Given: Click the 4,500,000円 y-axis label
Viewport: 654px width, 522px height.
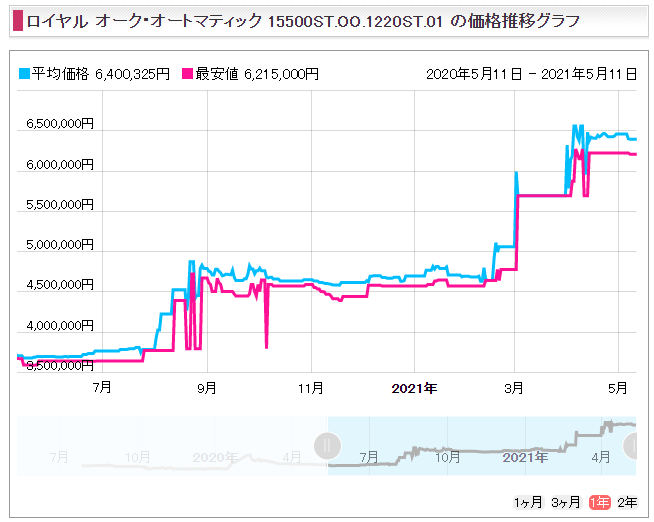Looking at the screenshot, I should tap(60, 285).
